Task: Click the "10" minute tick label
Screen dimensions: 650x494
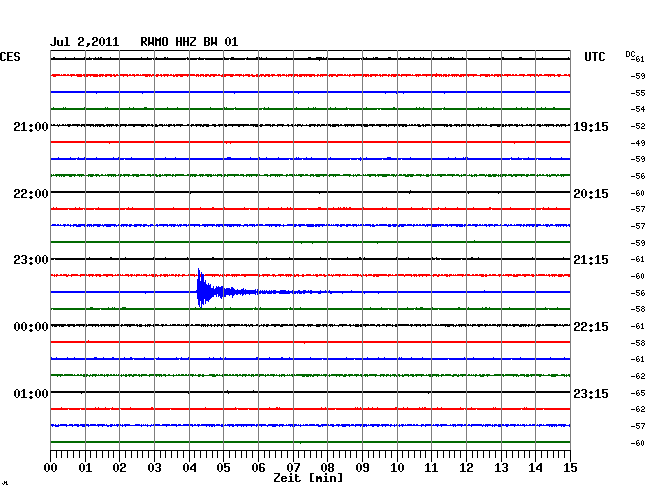Action: pyautogui.click(x=397, y=468)
